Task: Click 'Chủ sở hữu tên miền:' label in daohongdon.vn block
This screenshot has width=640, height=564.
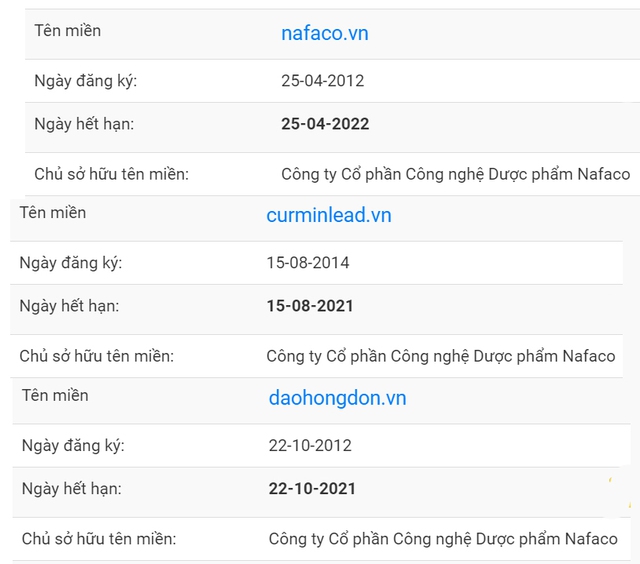Action: (x=99, y=539)
